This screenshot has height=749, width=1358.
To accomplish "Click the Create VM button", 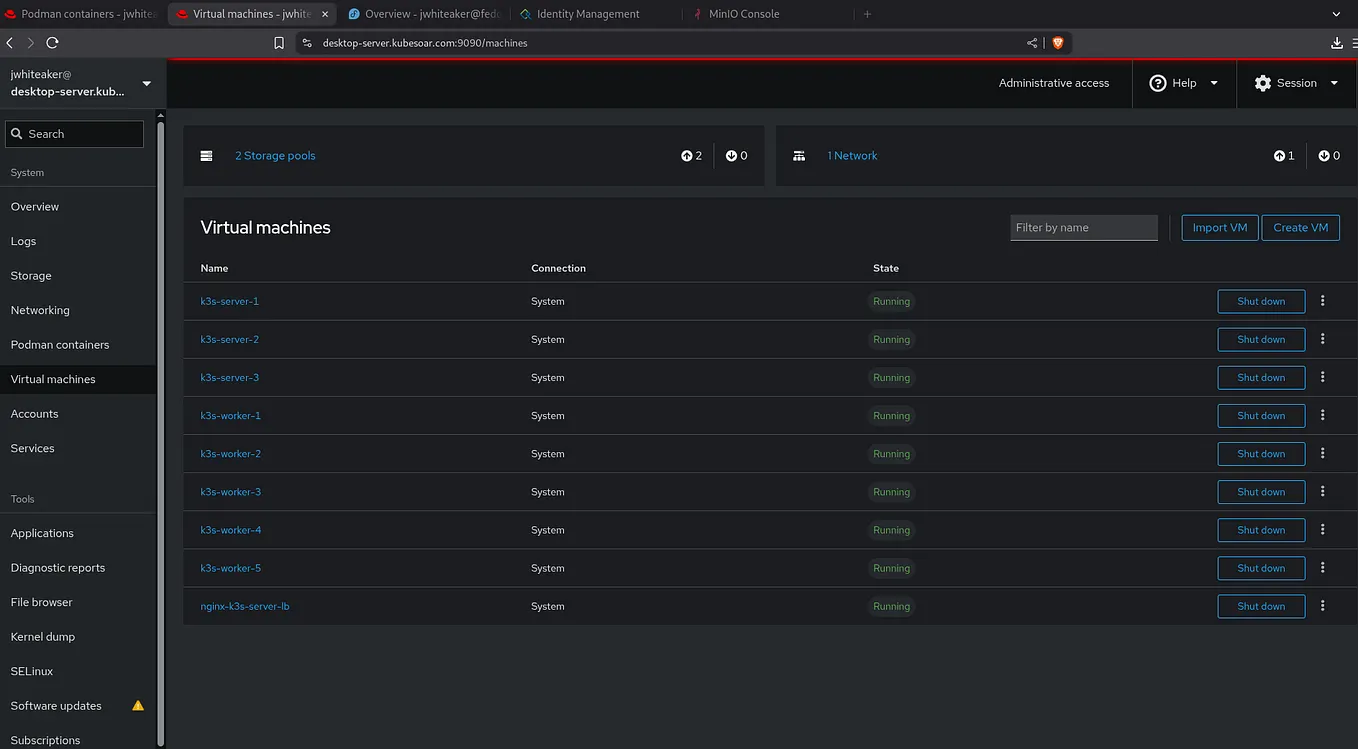I will tap(1300, 227).
